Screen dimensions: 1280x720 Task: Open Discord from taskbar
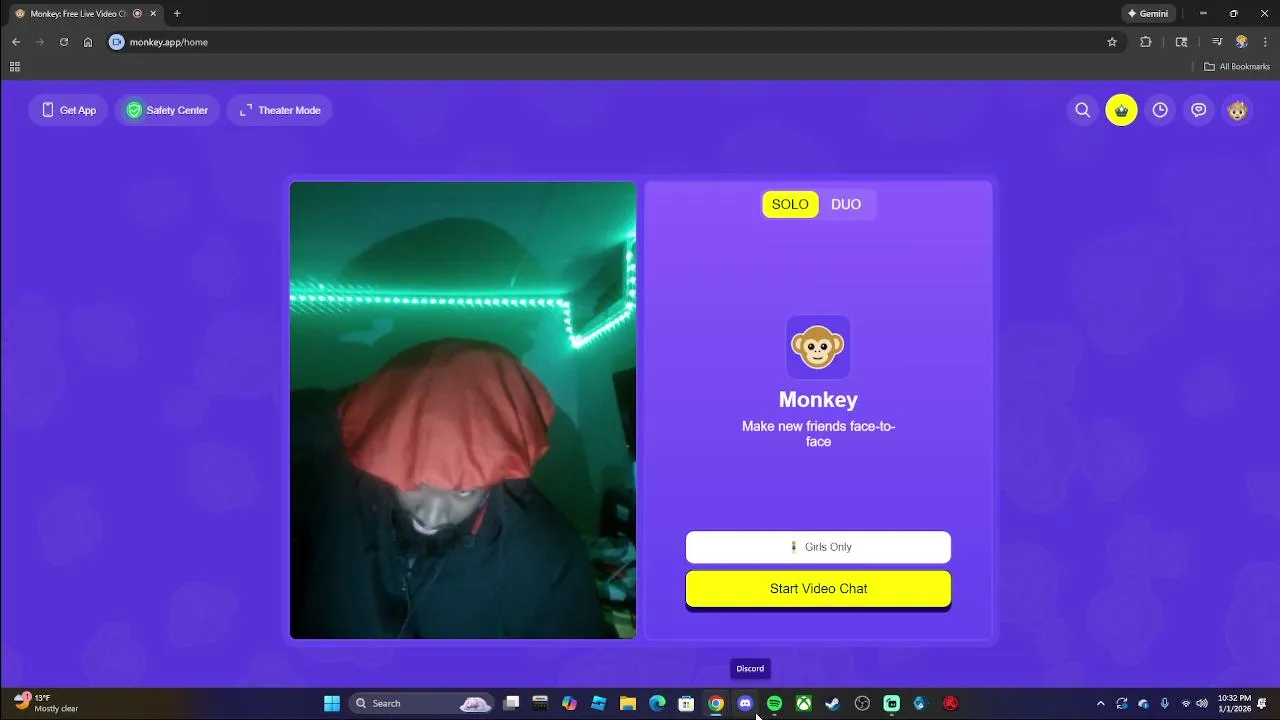pyautogui.click(x=745, y=703)
